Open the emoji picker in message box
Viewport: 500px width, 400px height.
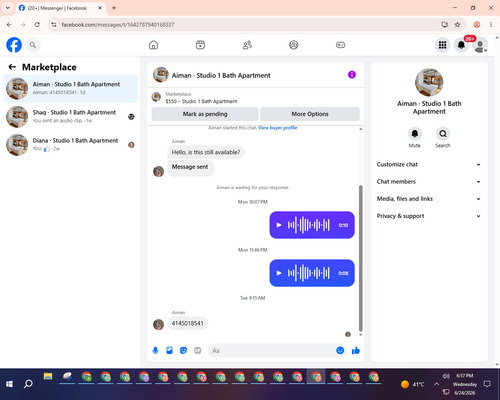(x=340, y=350)
